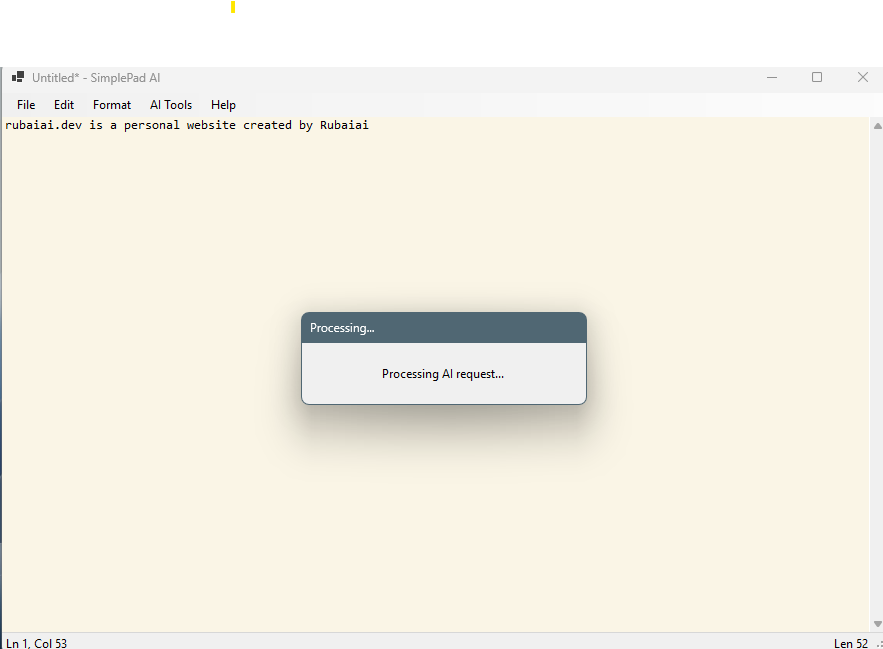Click the word 'website' in the editor text
The image size is (883, 649).
(x=211, y=125)
